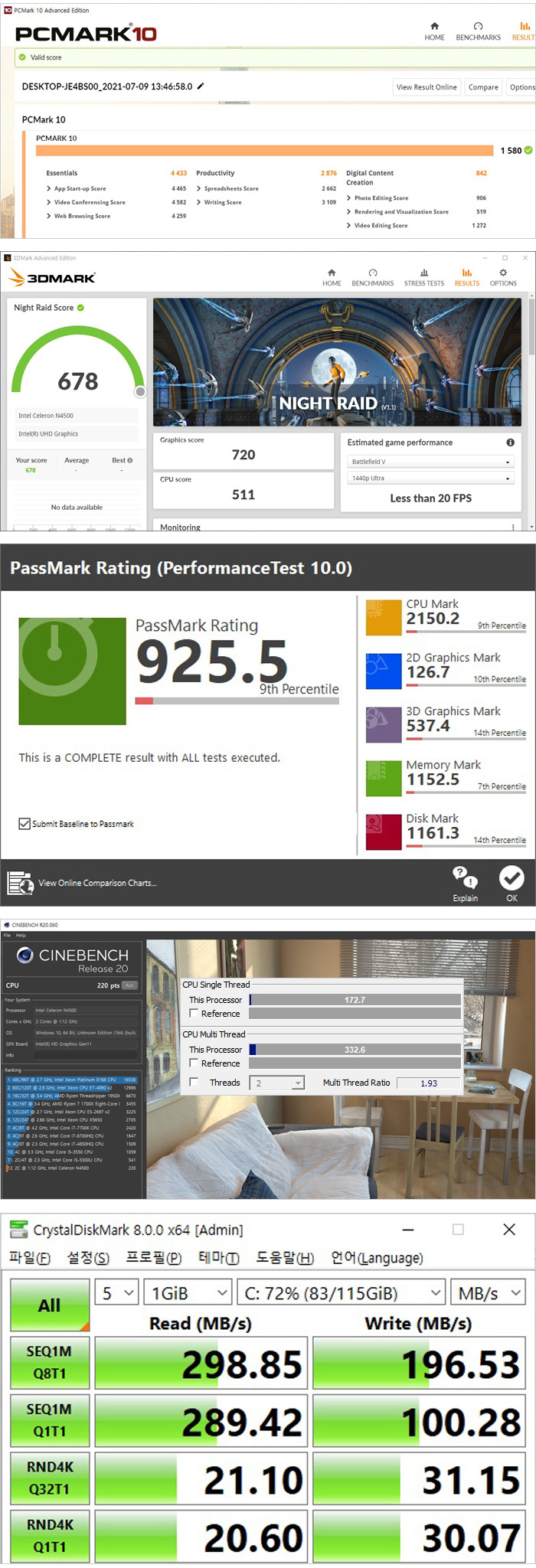Expand Spreadsheets Score details
536x1568 pixels.
(x=199, y=188)
